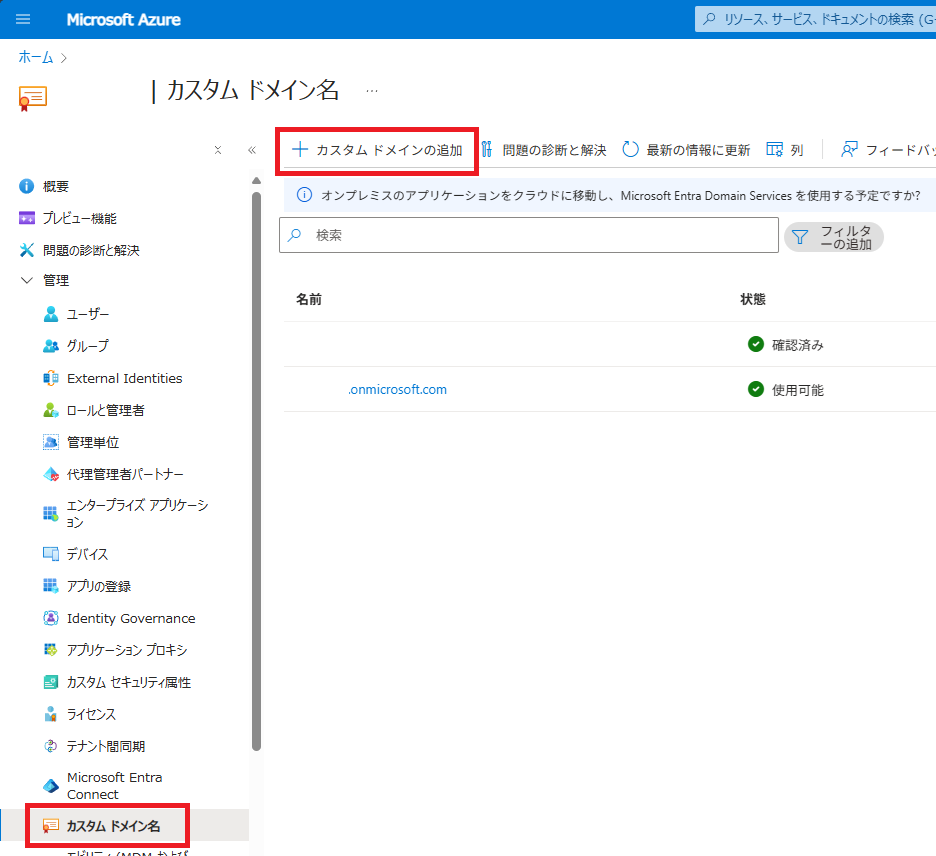Open the ellipsis more options beside title

click(x=372, y=91)
